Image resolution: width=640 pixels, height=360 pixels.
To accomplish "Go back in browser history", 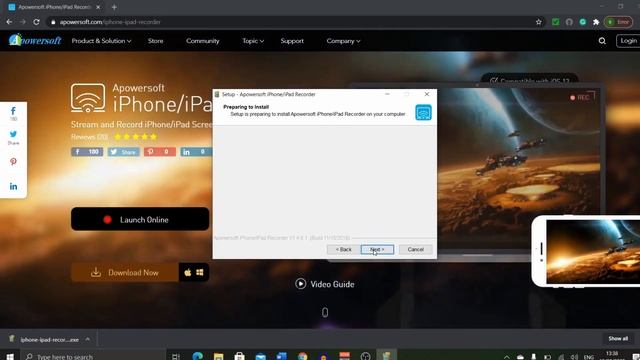I will (x=9, y=22).
